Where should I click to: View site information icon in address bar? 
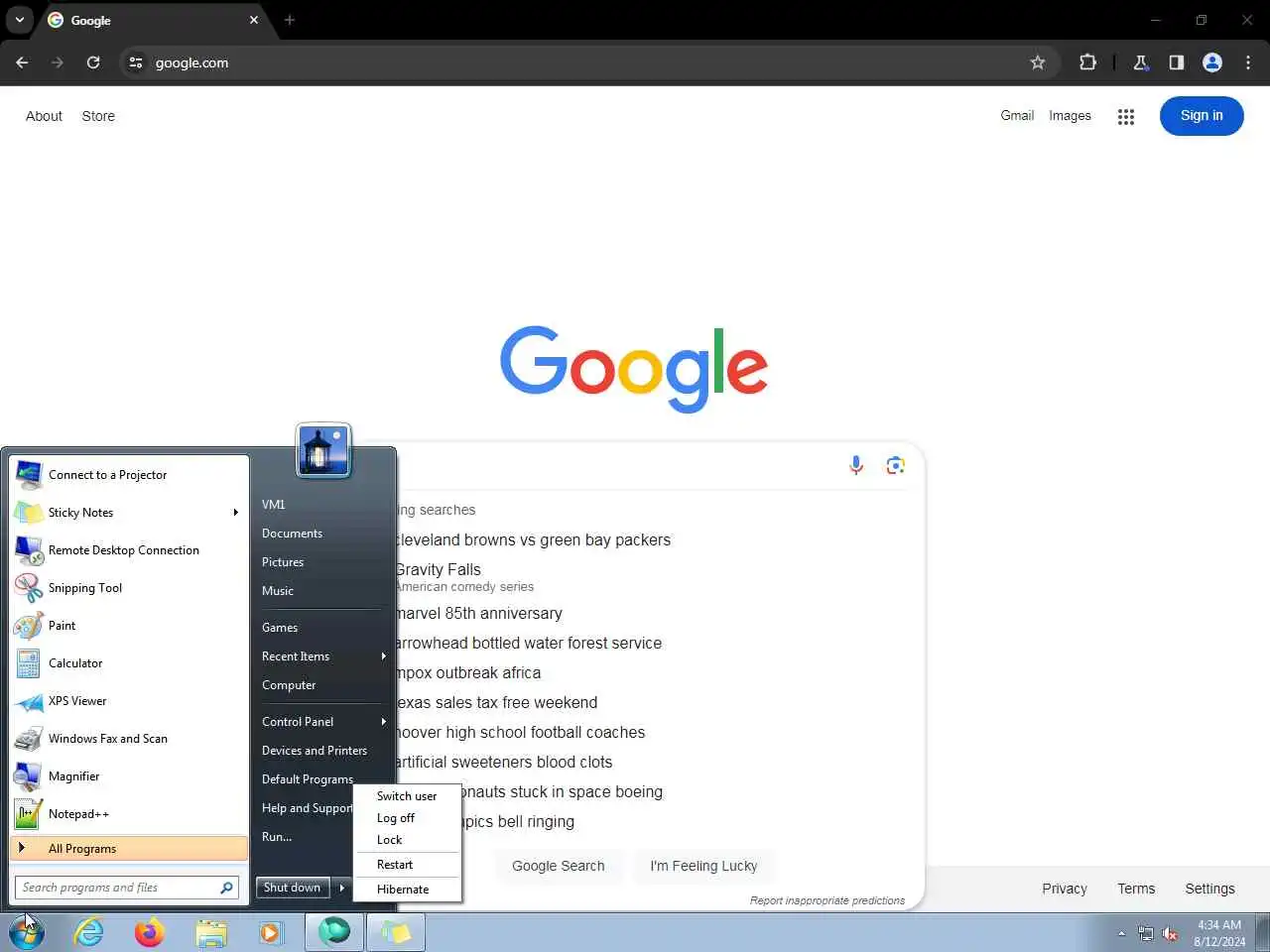(136, 62)
